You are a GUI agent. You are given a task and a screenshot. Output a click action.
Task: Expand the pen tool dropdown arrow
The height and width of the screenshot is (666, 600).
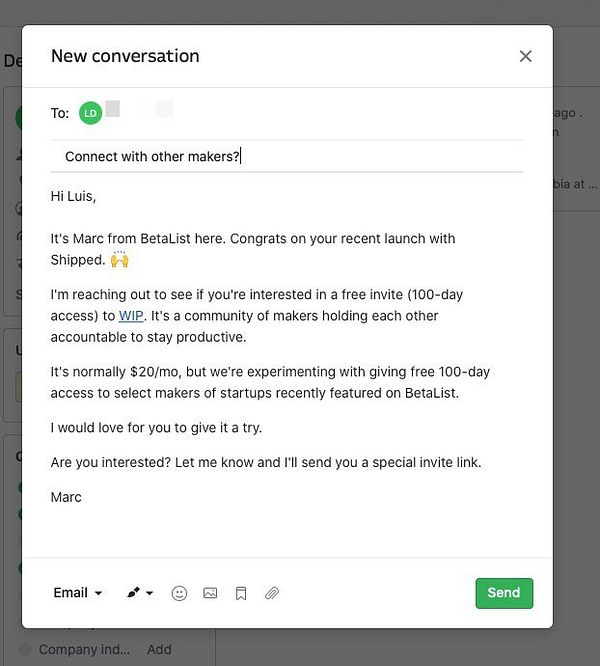[x=150, y=593]
